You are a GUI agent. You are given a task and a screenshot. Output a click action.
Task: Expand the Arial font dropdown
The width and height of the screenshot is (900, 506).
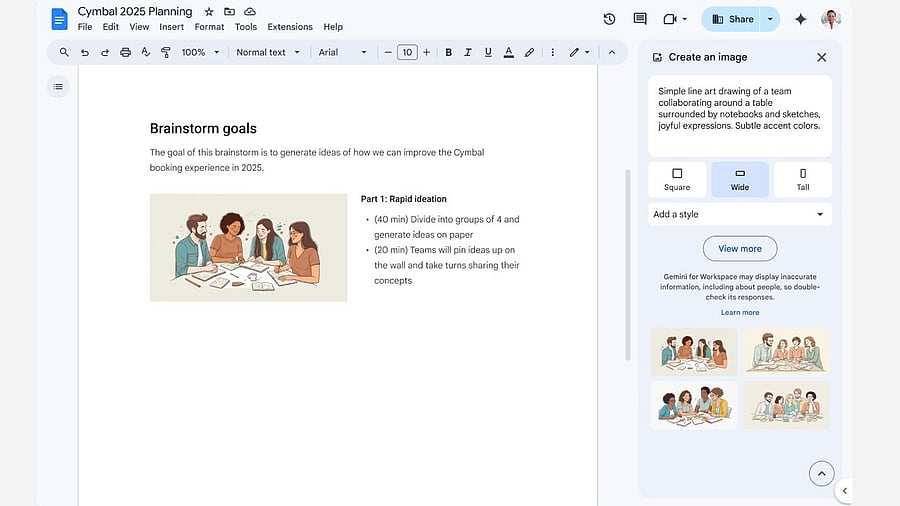342,52
